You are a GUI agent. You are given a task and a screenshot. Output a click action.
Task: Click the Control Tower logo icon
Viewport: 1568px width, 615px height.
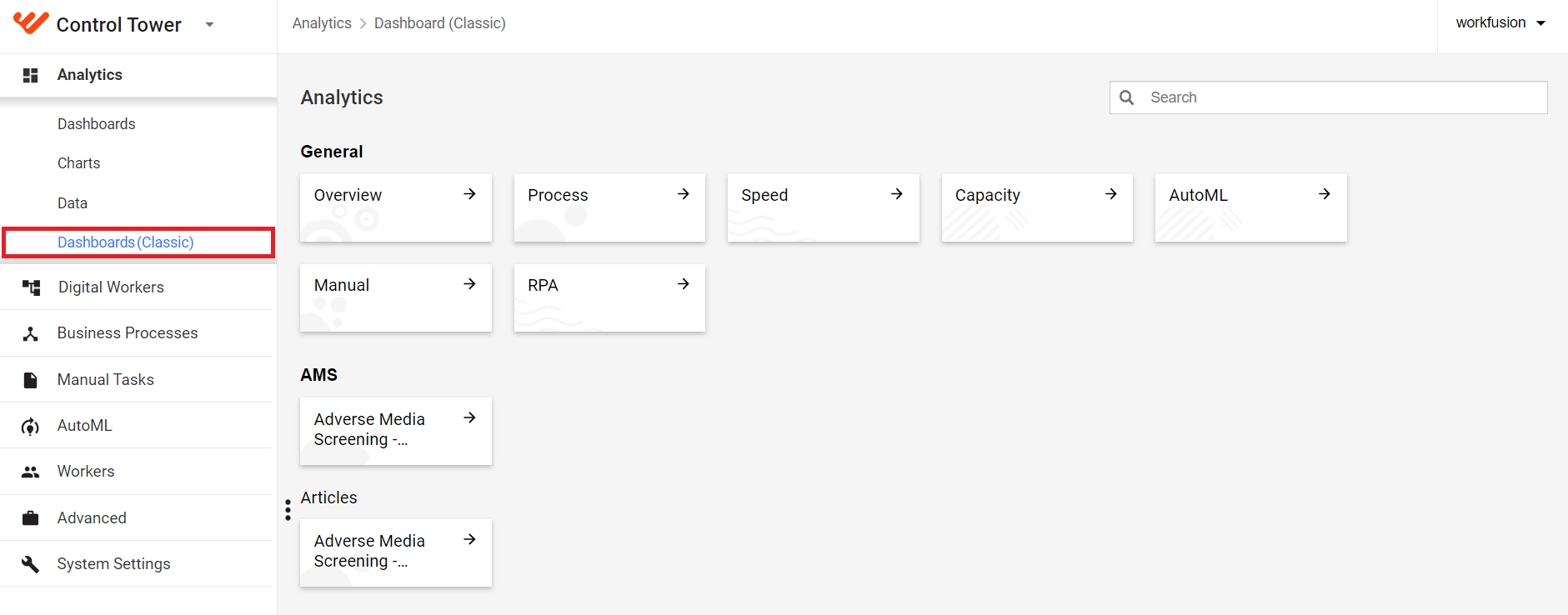tap(31, 22)
